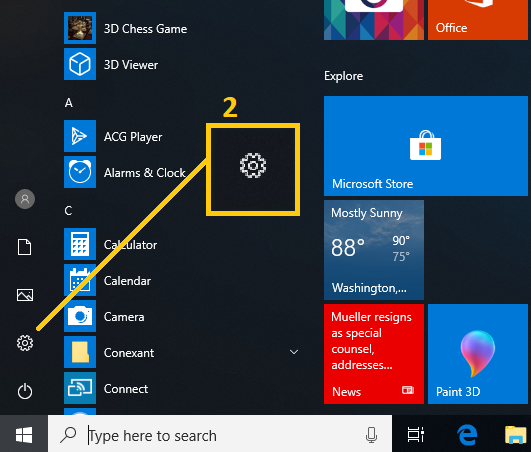The height and width of the screenshot is (452, 531).
Task: Launch ACG Player icon
Action: coord(80,136)
